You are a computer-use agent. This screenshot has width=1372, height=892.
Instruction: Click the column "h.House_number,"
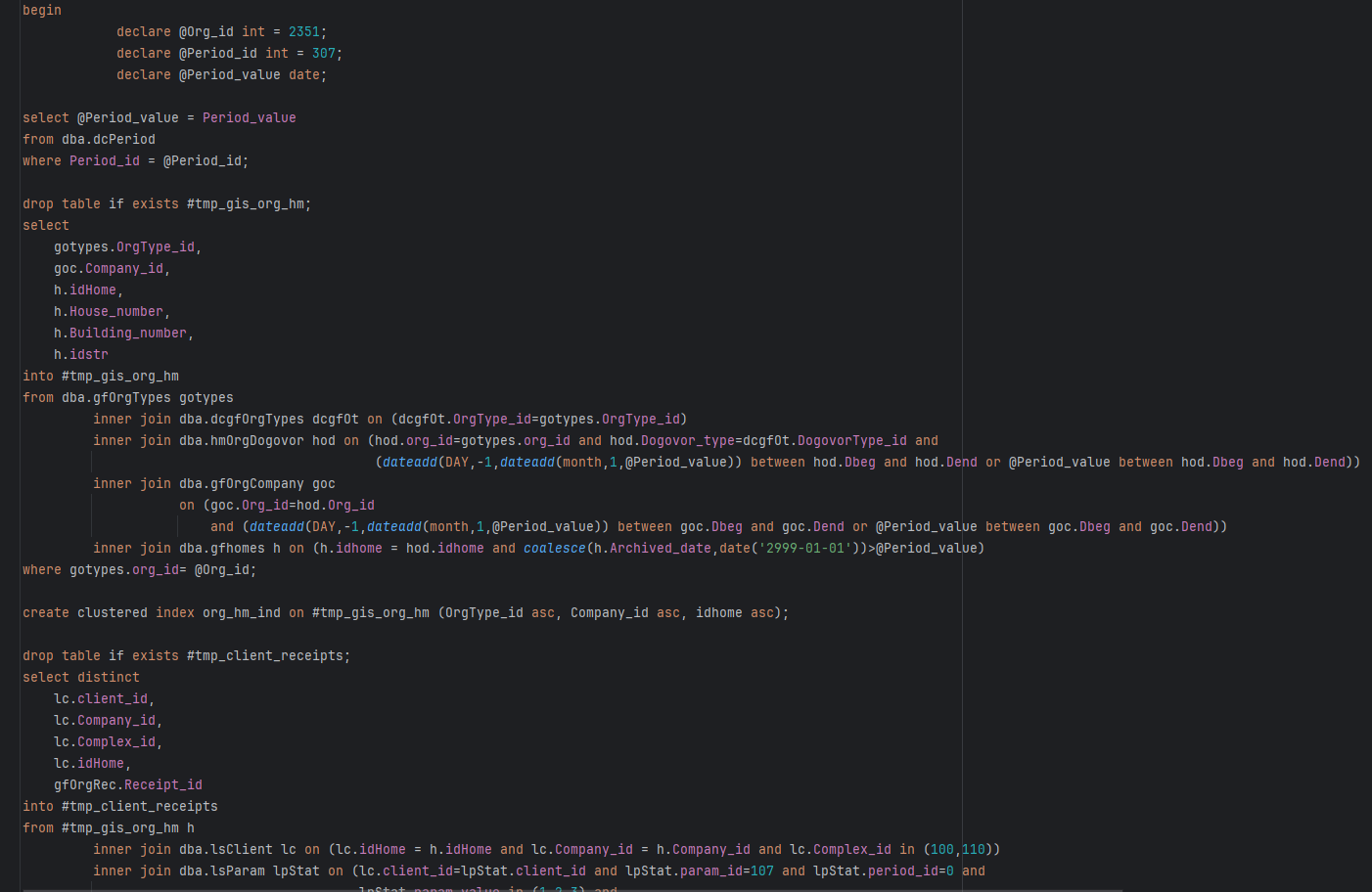[x=113, y=312]
